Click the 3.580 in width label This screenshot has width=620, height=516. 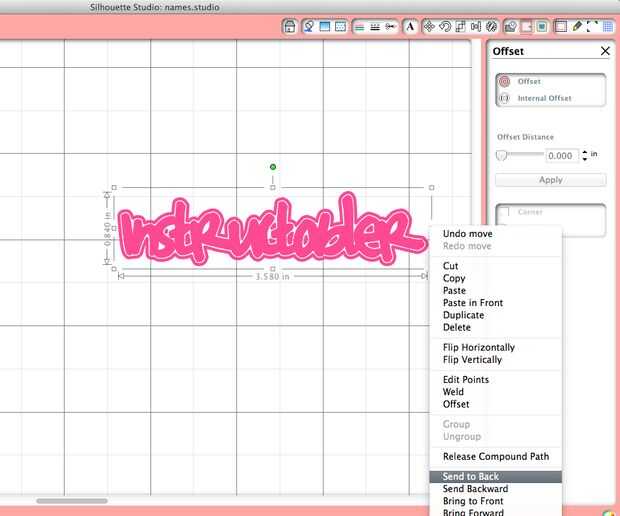(272, 276)
